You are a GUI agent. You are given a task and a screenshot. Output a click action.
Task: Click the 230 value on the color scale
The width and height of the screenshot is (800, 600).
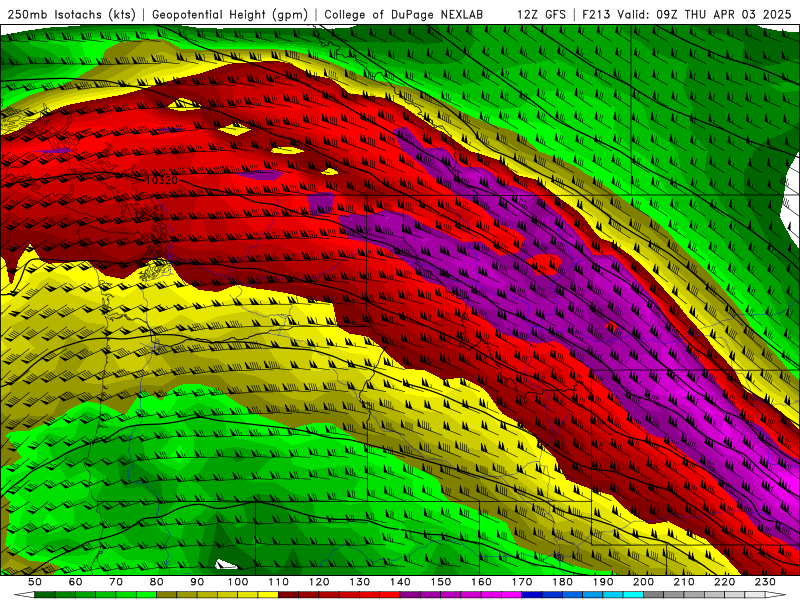point(765,582)
